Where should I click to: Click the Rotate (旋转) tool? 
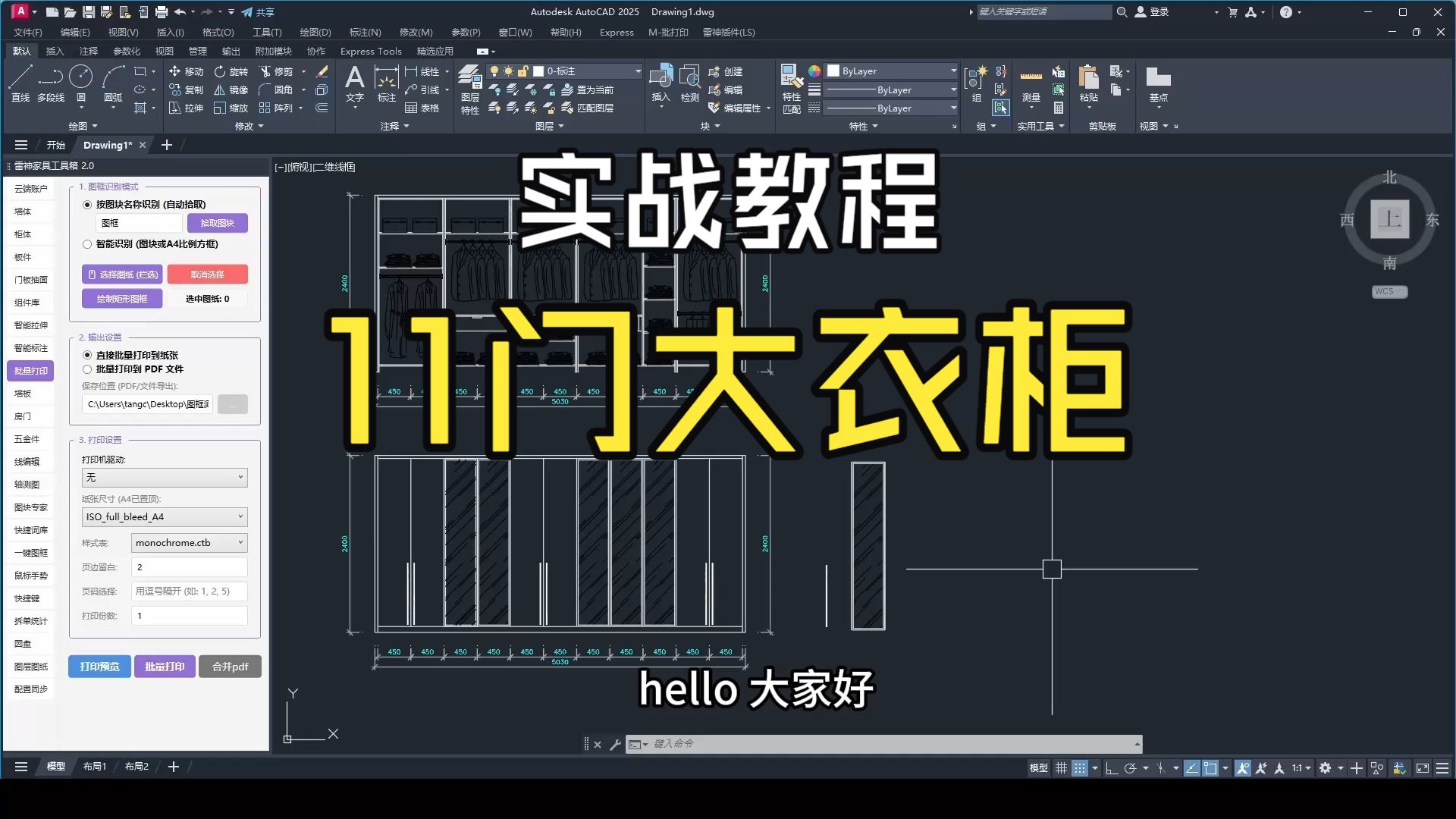pyautogui.click(x=231, y=71)
